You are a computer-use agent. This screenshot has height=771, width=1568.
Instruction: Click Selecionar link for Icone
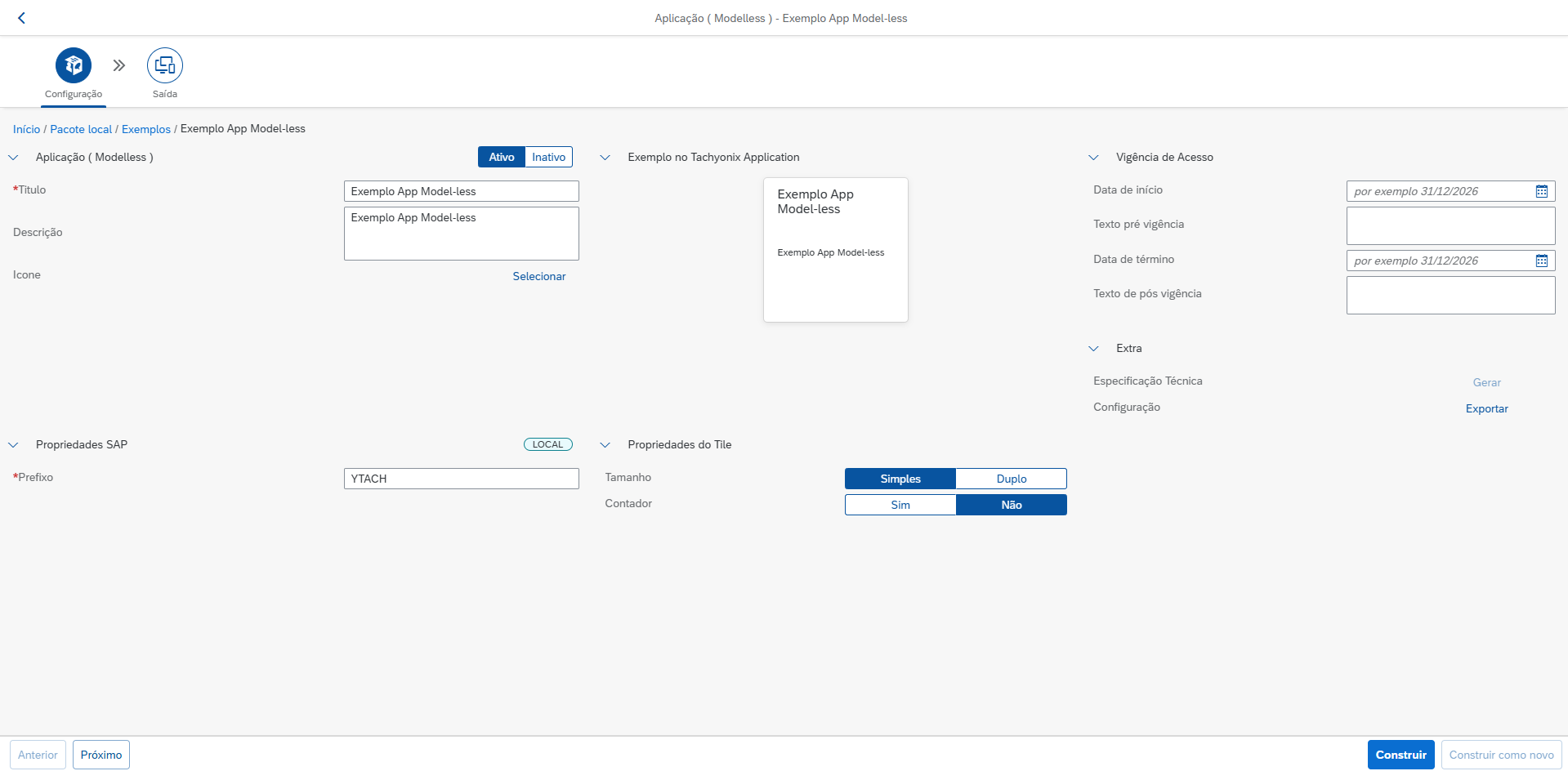(539, 276)
